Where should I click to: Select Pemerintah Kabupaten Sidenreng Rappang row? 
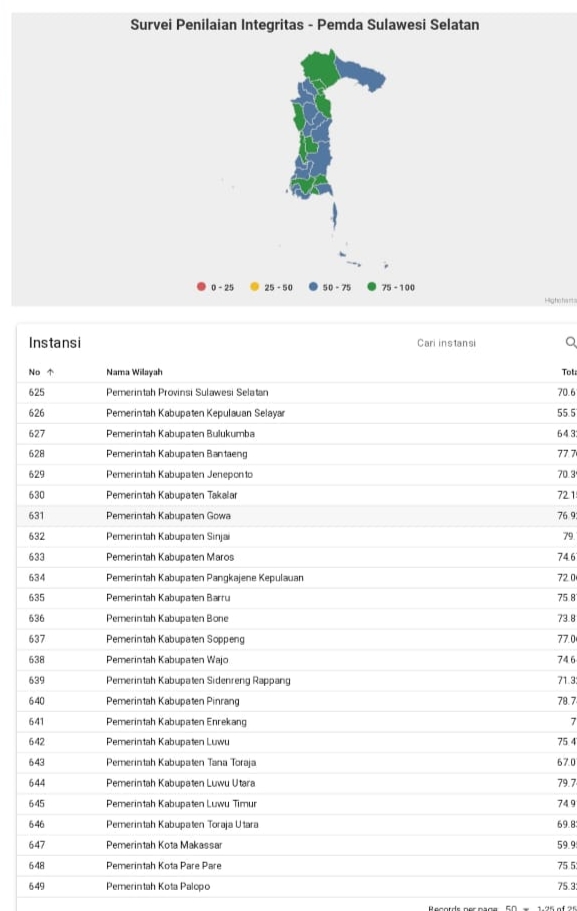297,680
